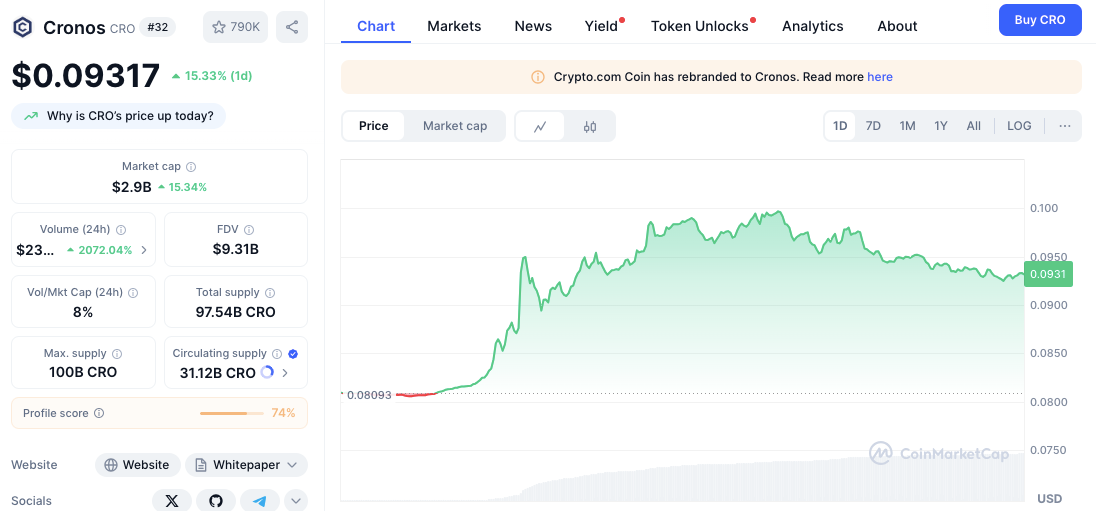Click FDV info icon
Image resolution: width=1096 pixels, height=511 pixels.
tap(249, 229)
